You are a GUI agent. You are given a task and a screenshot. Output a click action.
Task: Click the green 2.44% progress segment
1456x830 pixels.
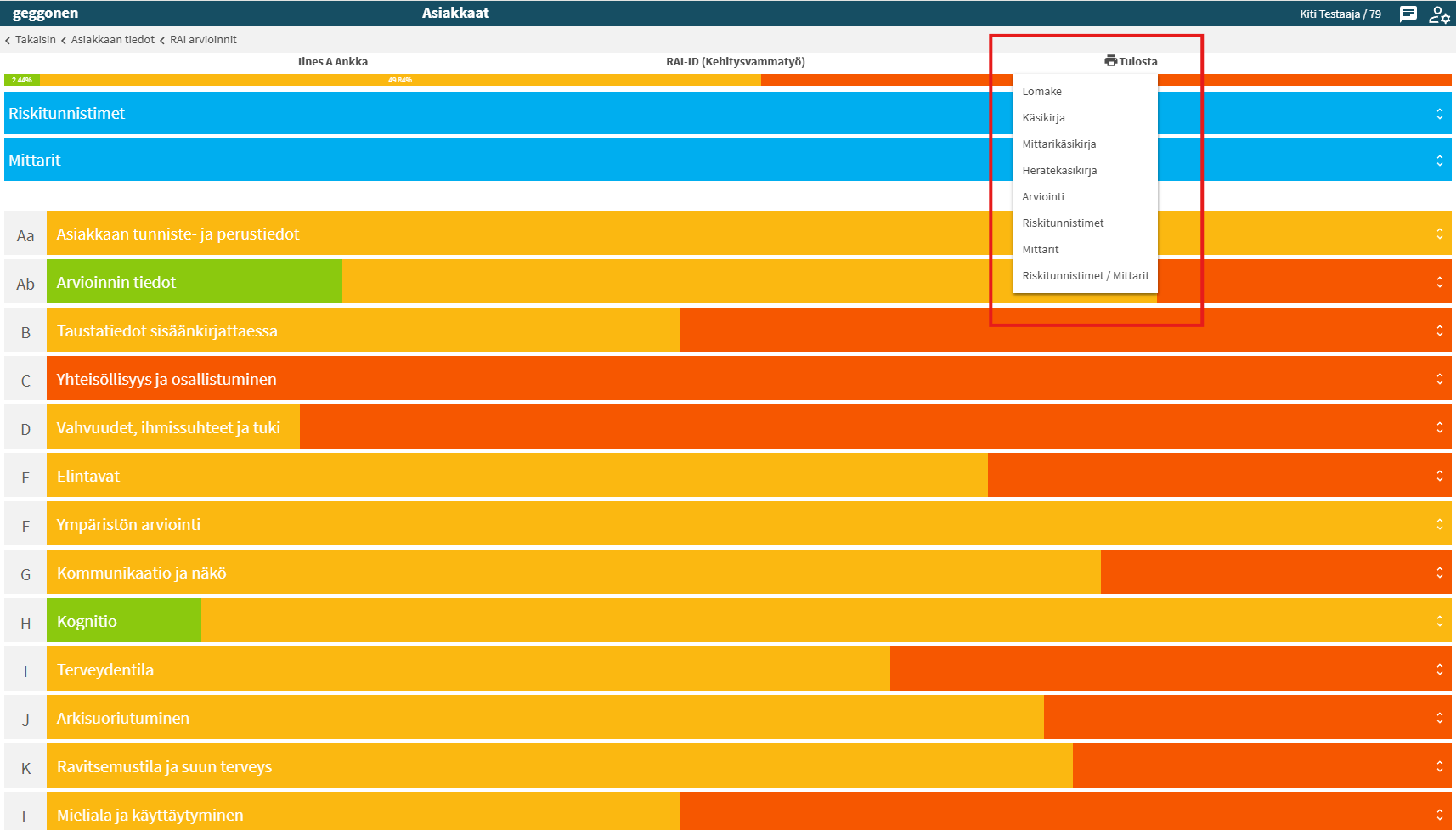pos(22,80)
